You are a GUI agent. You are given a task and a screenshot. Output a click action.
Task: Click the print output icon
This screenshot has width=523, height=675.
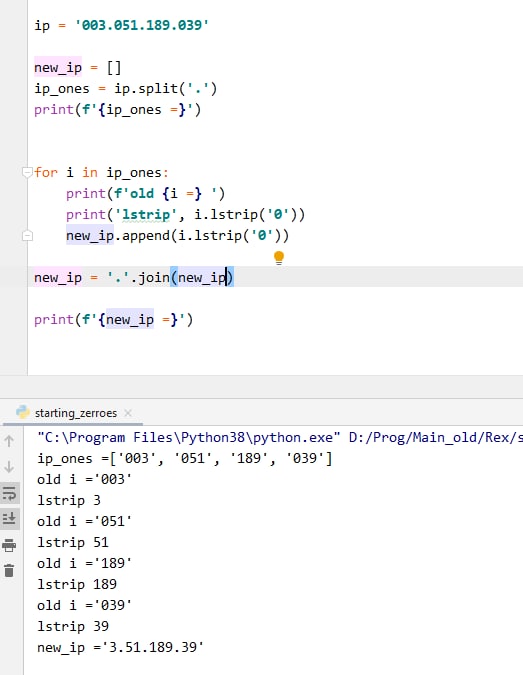[9, 545]
